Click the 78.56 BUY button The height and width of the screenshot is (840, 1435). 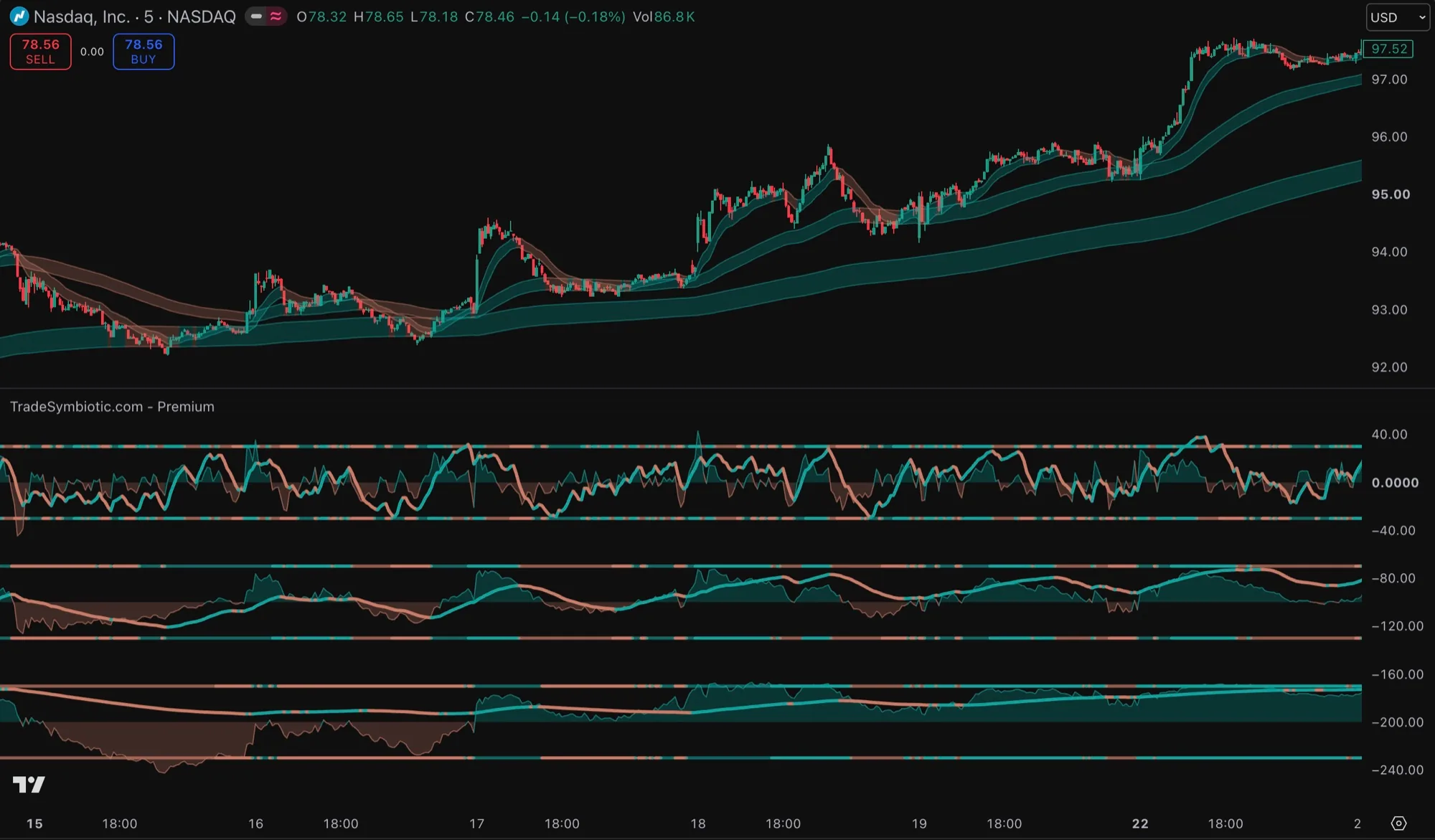point(143,52)
